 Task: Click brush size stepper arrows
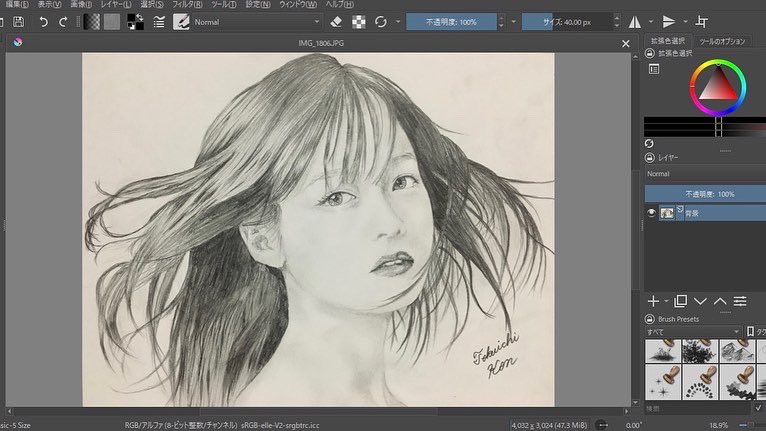617,22
